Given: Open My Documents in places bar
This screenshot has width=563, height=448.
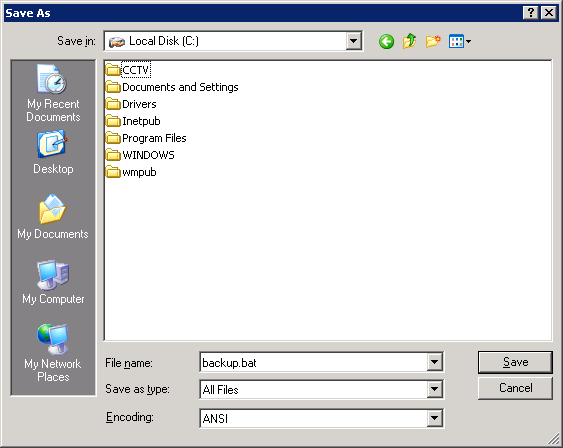Looking at the screenshot, I should coord(53,217).
